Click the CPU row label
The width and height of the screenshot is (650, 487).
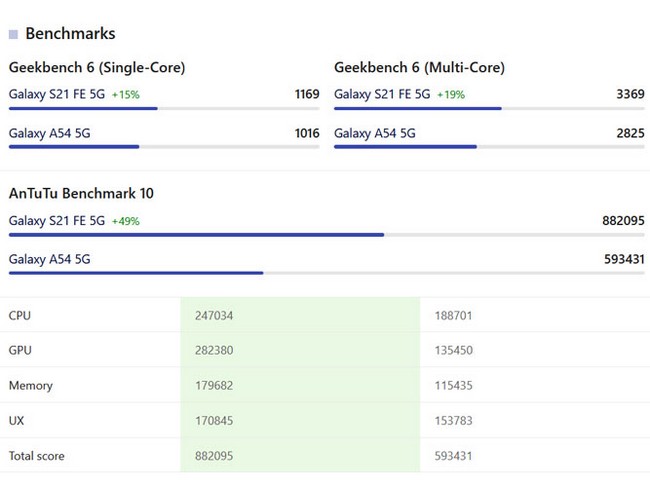click(x=19, y=316)
